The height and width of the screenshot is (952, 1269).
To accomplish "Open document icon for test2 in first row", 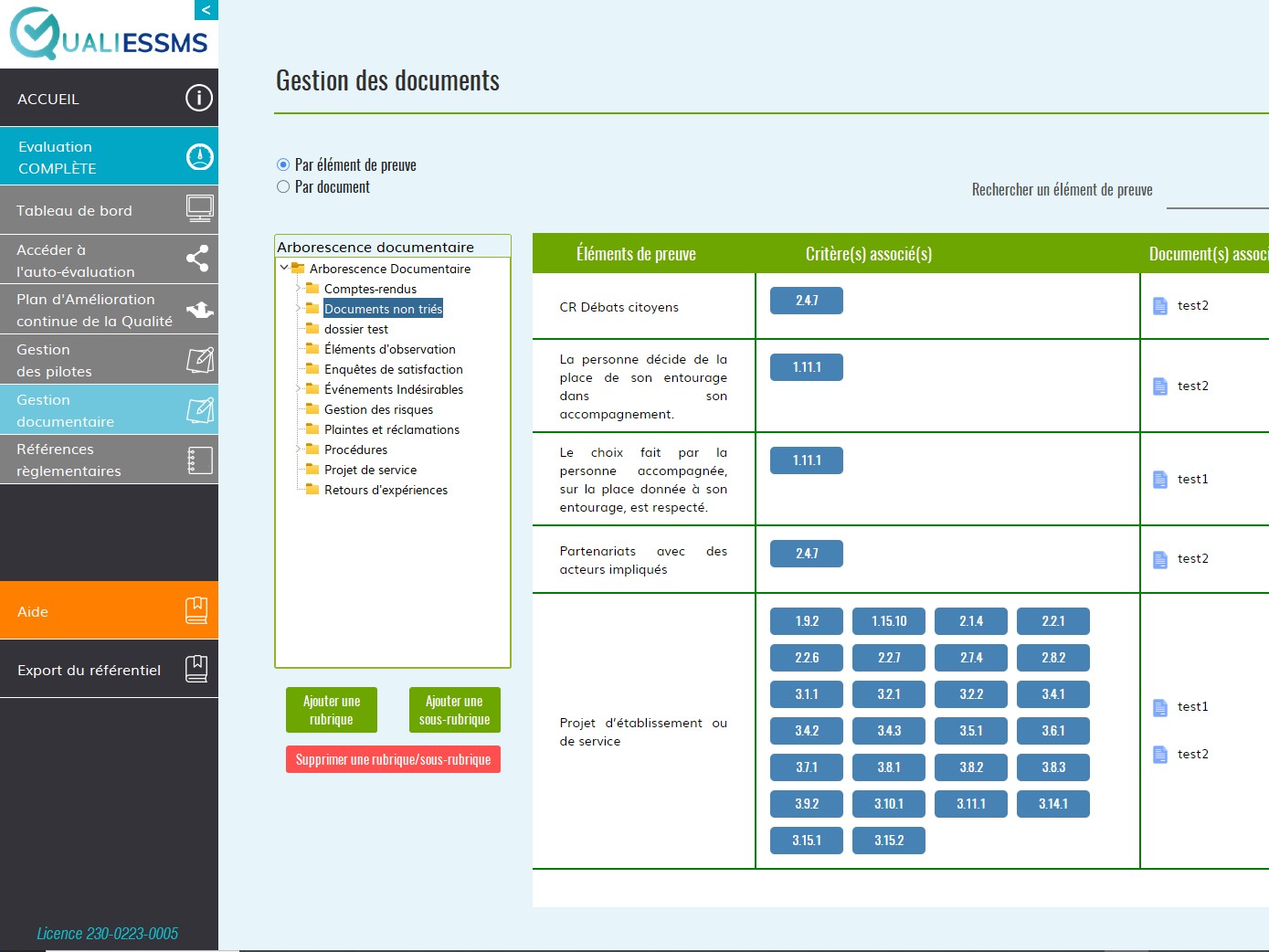I will (1160, 306).
